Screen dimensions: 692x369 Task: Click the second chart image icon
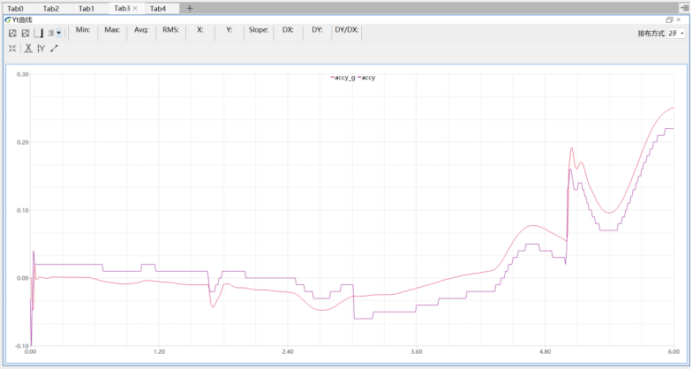click(26, 34)
